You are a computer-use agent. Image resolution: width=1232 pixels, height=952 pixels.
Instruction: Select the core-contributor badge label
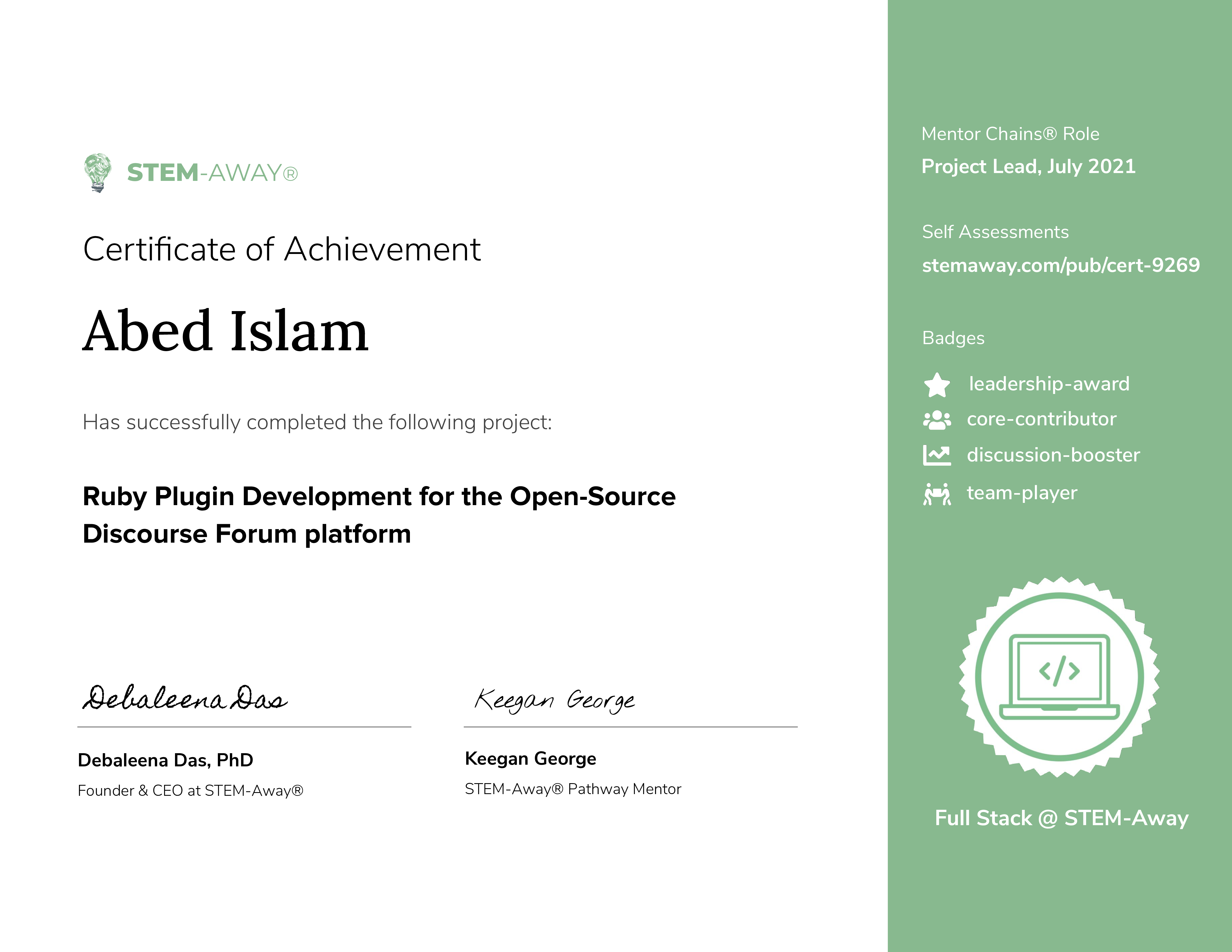pos(1041,419)
